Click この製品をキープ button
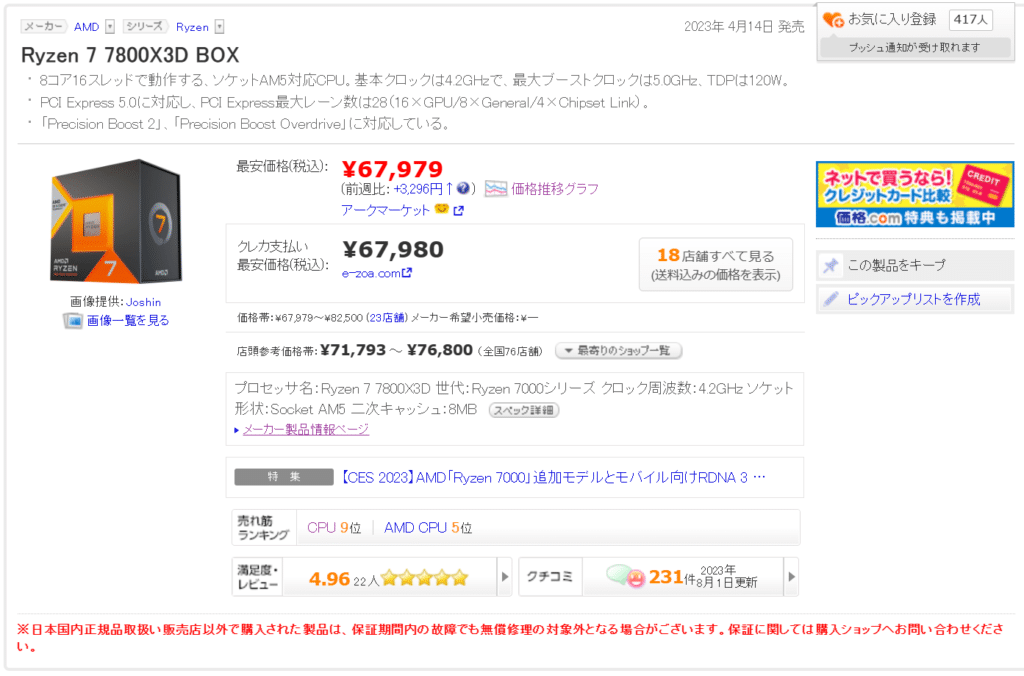 [x=914, y=265]
